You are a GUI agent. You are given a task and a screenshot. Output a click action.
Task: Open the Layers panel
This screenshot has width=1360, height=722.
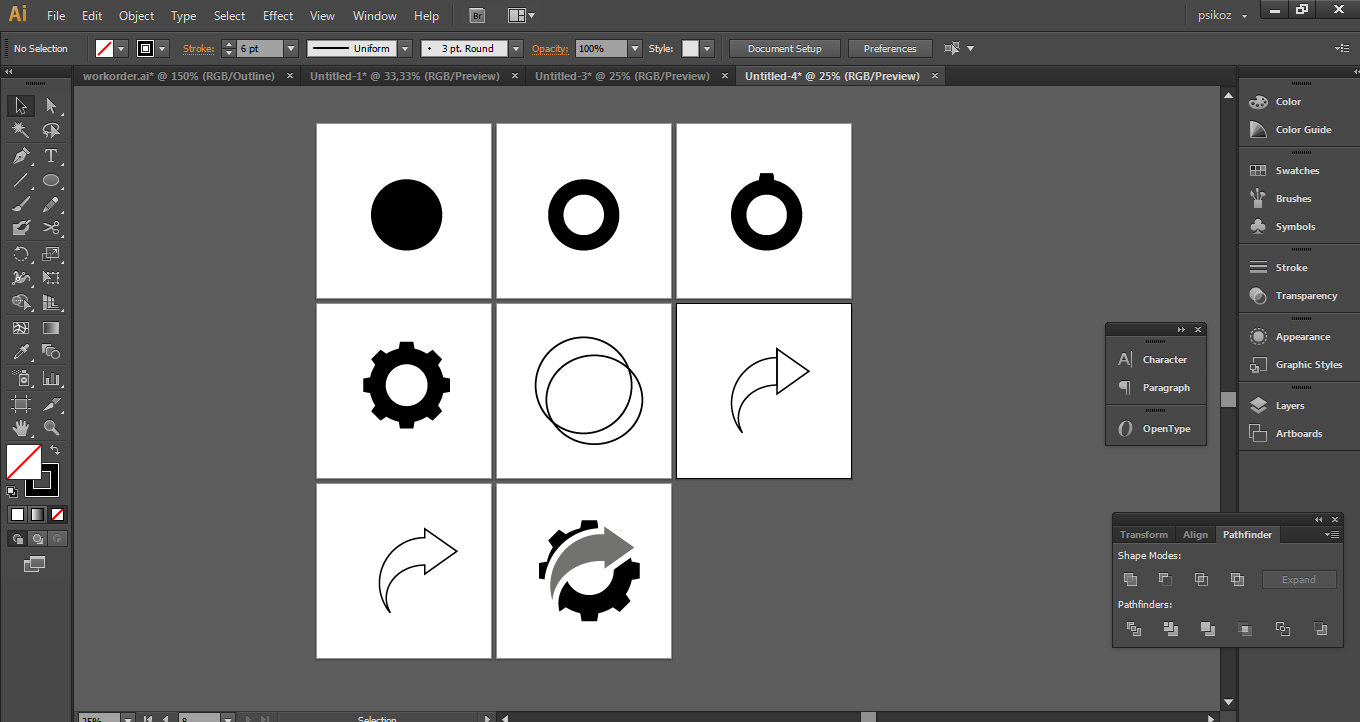pyautogui.click(x=1289, y=406)
